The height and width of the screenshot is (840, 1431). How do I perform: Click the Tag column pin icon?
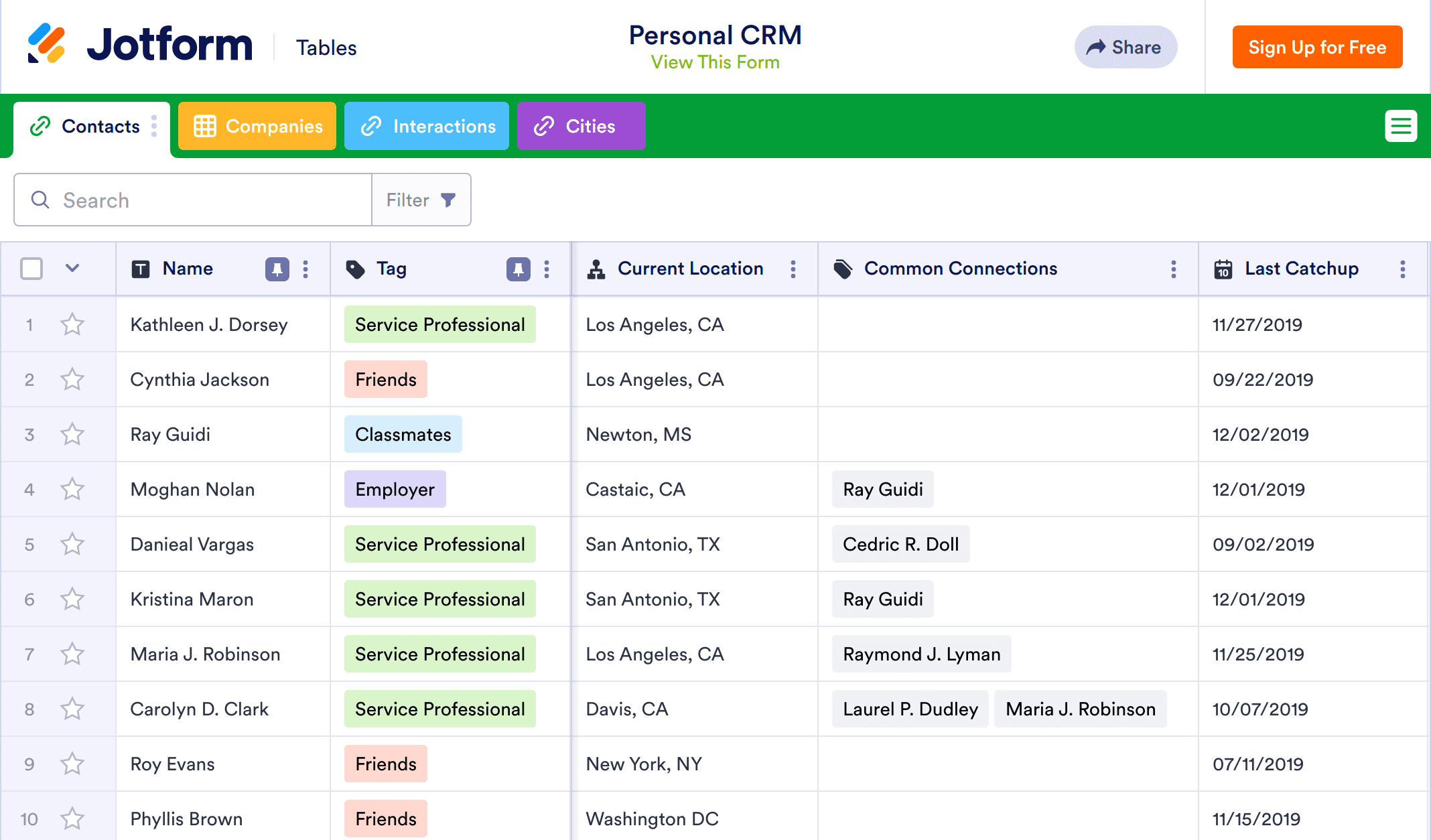pyautogui.click(x=518, y=269)
